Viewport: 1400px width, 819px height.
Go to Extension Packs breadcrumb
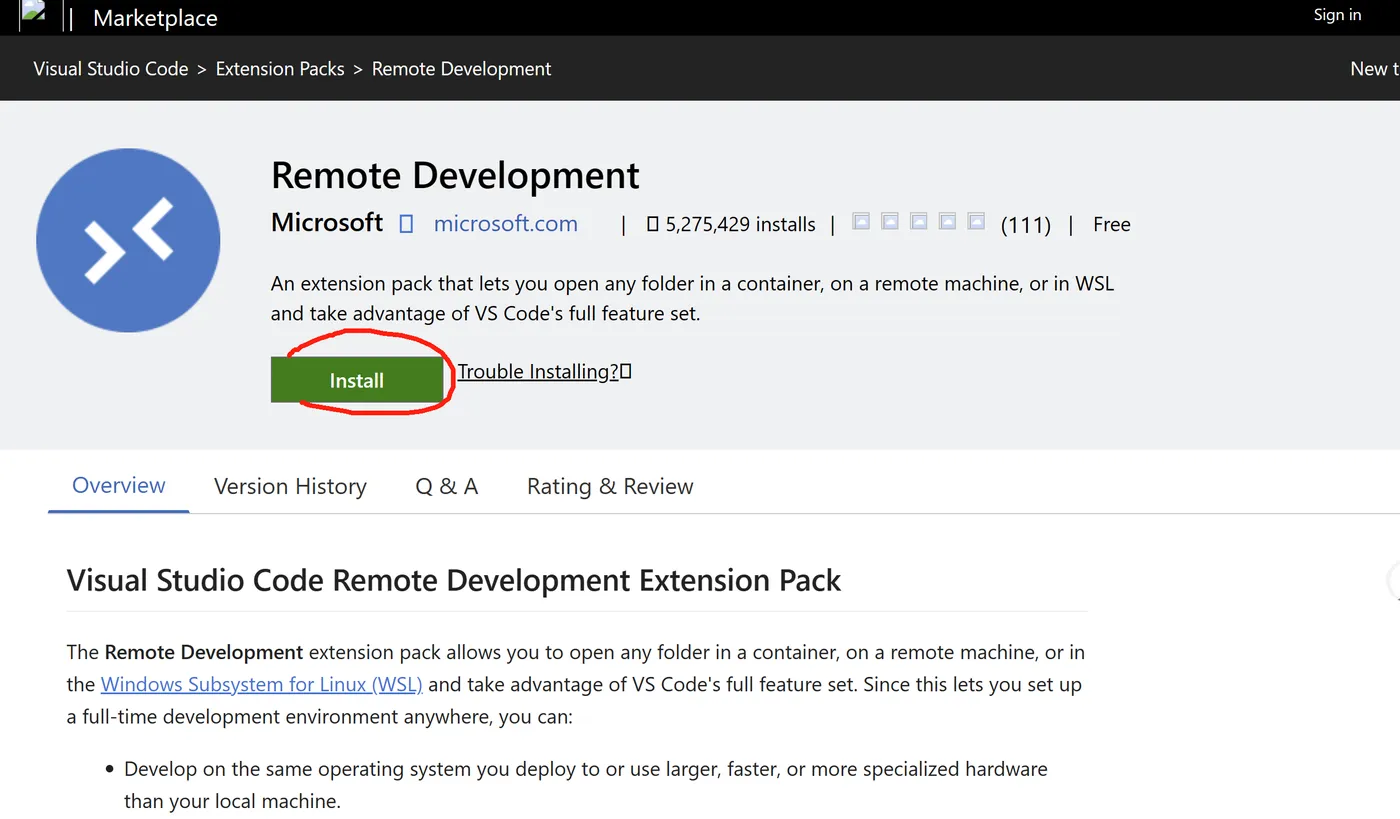[280, 69]
